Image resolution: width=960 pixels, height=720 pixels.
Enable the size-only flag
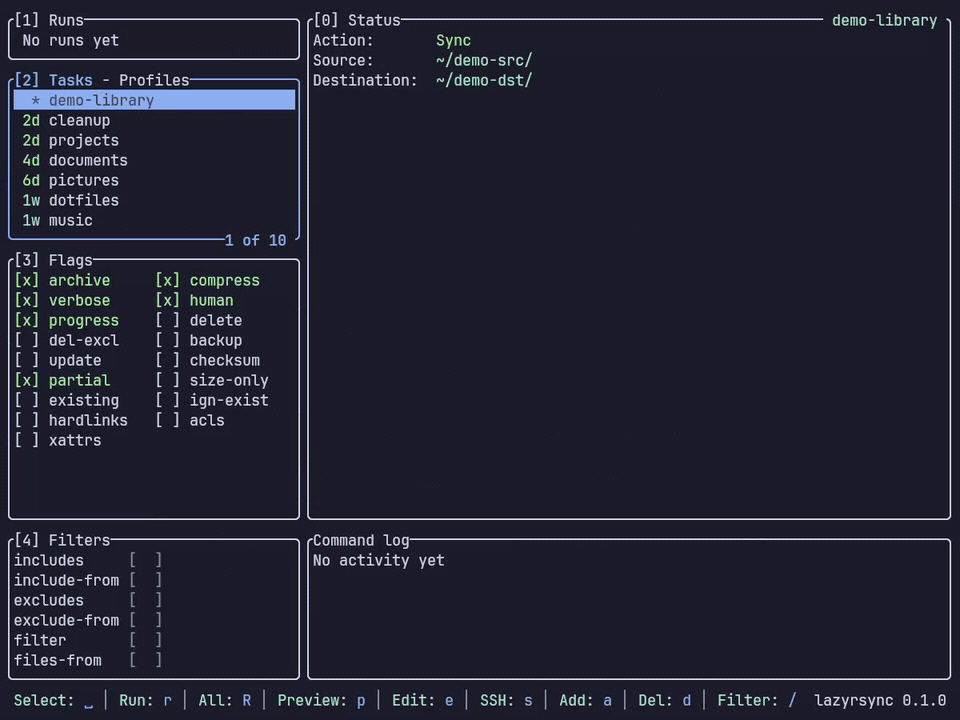[x=168, y=381]
